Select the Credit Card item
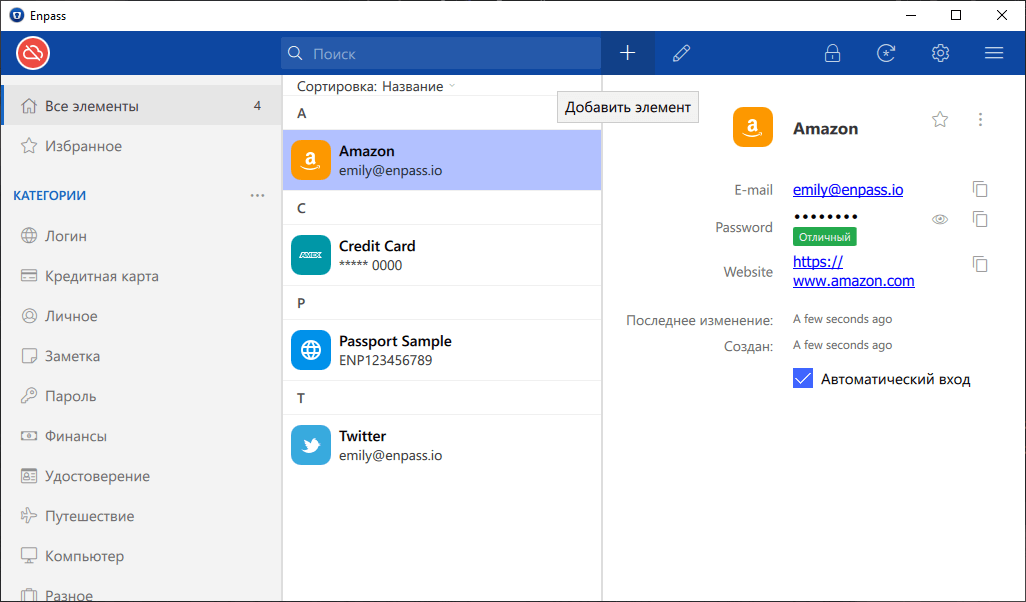 (x=442, y=255)
